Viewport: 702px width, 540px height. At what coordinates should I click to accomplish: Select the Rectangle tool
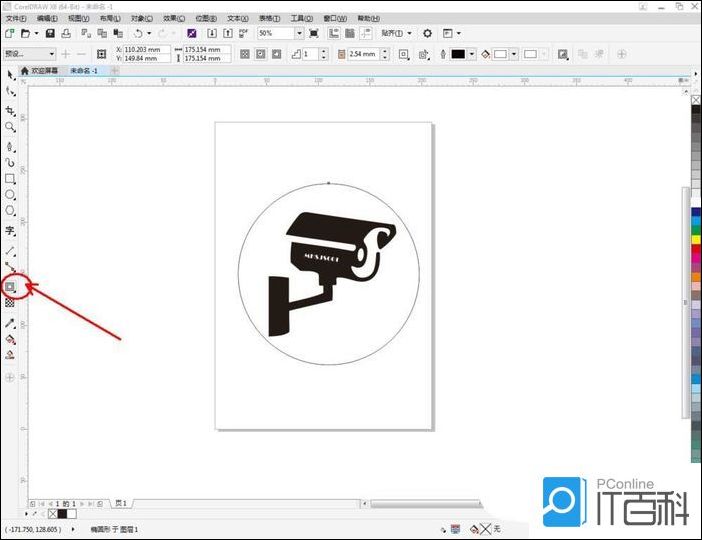[10, 179]
